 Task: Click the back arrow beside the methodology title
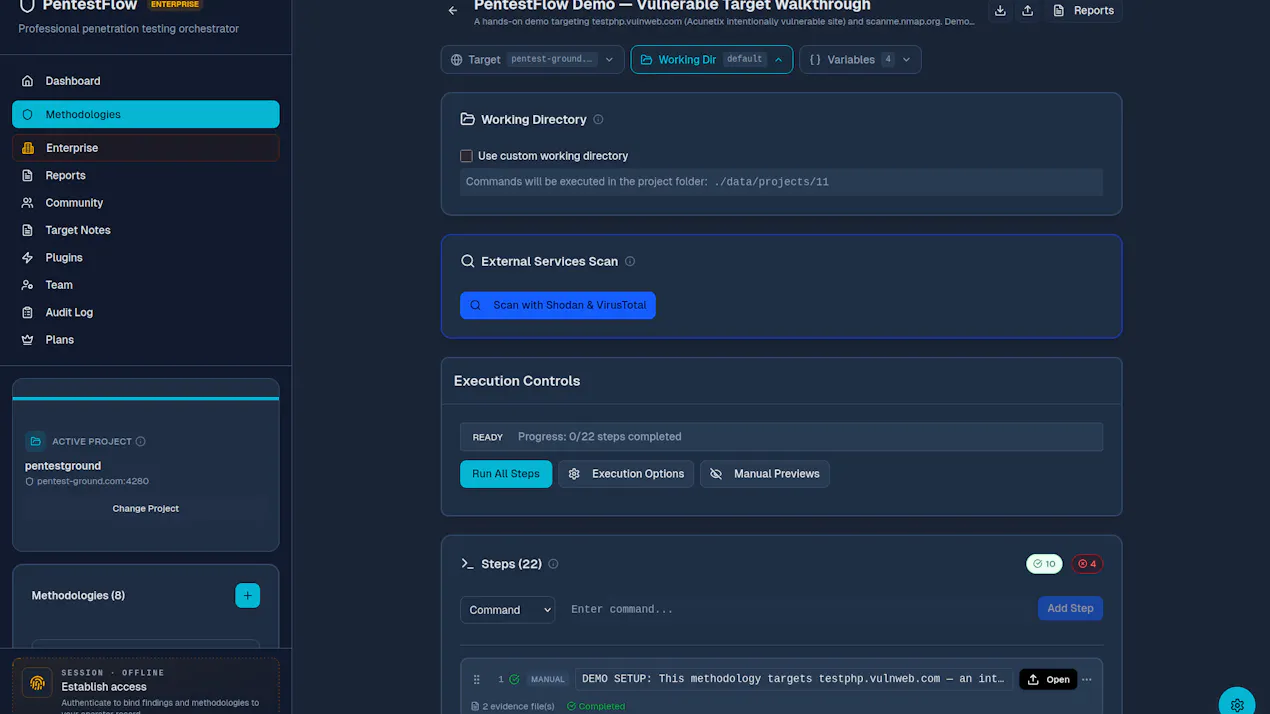pyautogui.click(x=453, y=10)
